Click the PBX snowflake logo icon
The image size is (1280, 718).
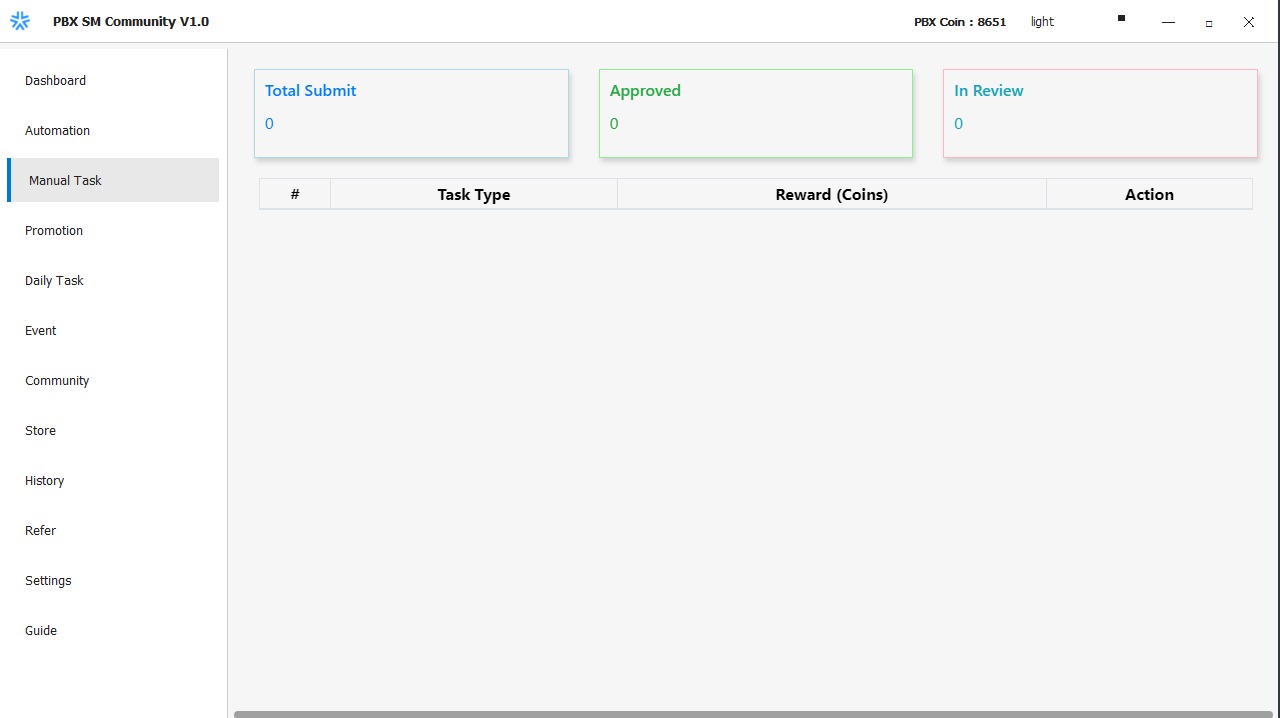(x=20, y=21)
